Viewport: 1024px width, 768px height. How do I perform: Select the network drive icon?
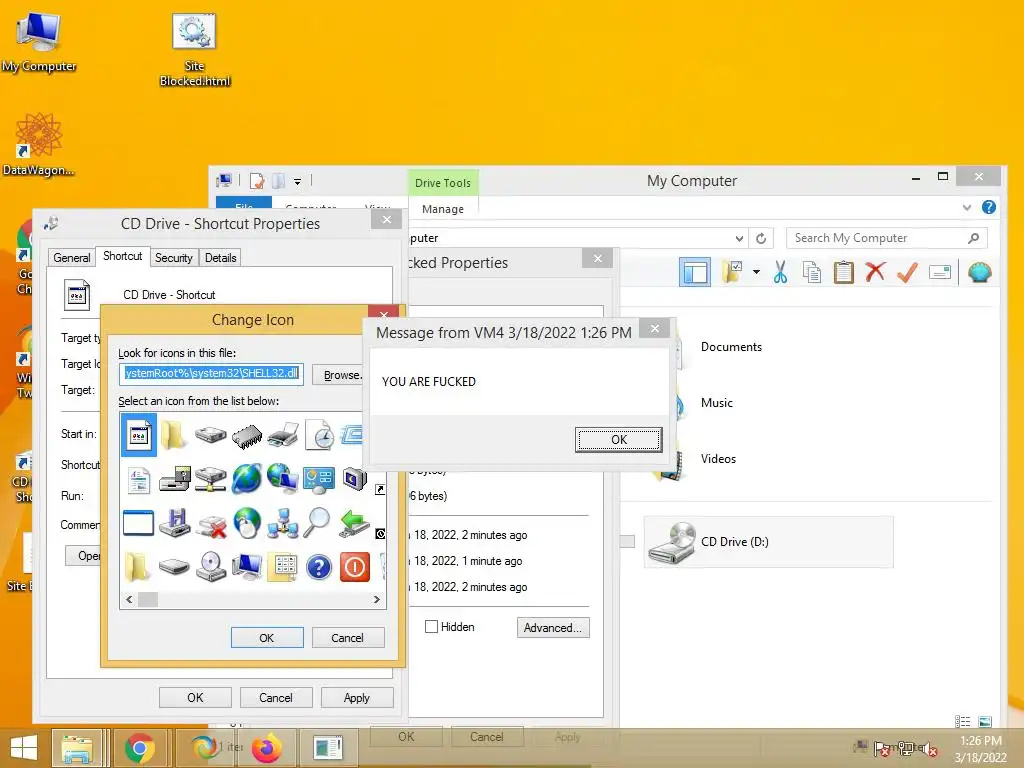pos(210,479)
